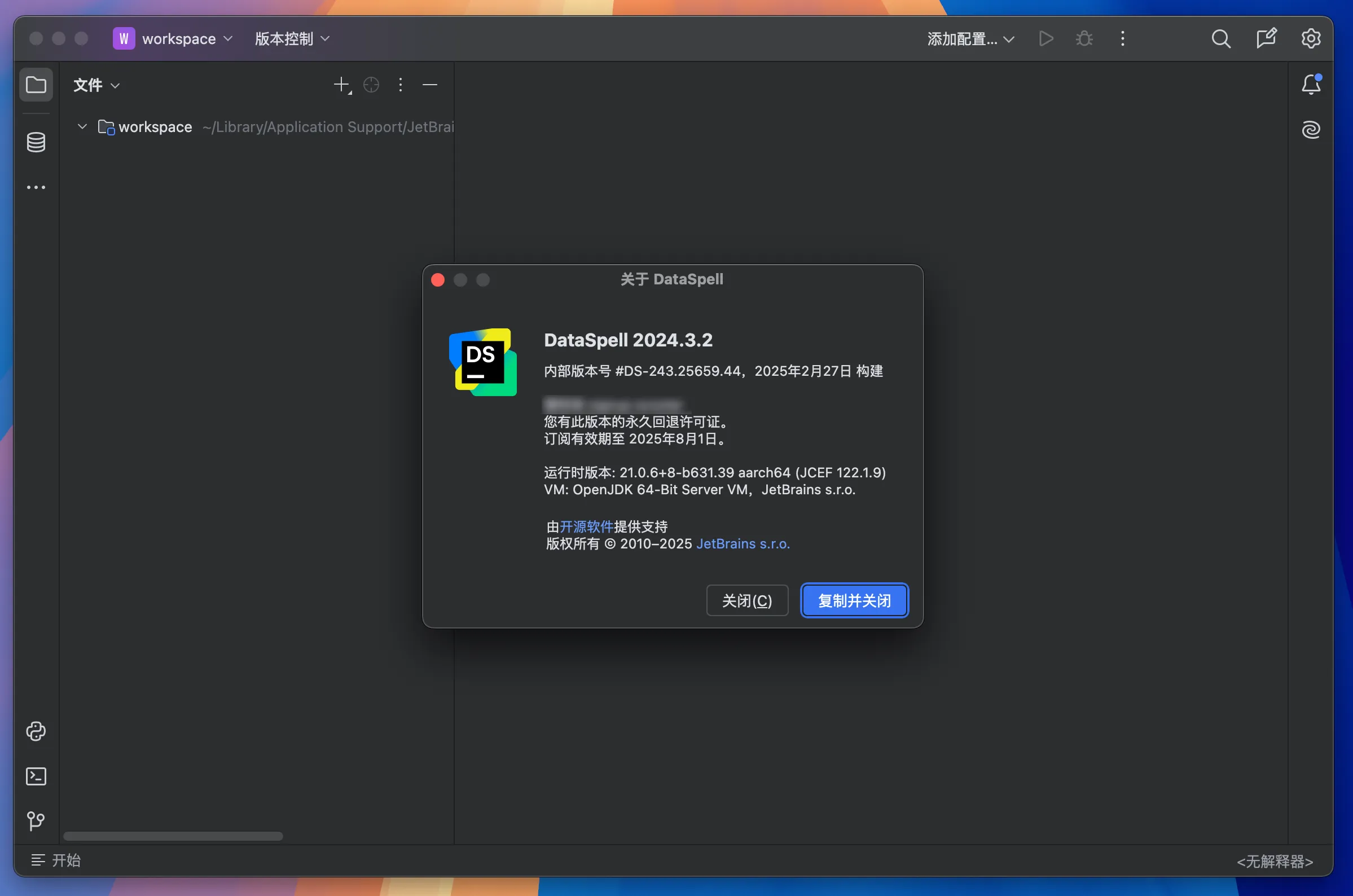Image resolution: width=1353 pixels, height=896 pixels.
Task: Click the Search Everywhere magnifier
Action: 1221,39
